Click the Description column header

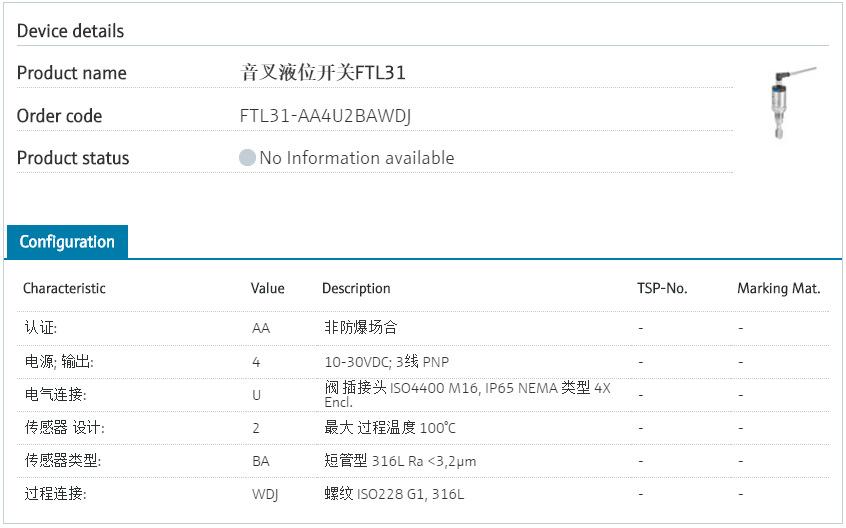[x=356, y=288]
